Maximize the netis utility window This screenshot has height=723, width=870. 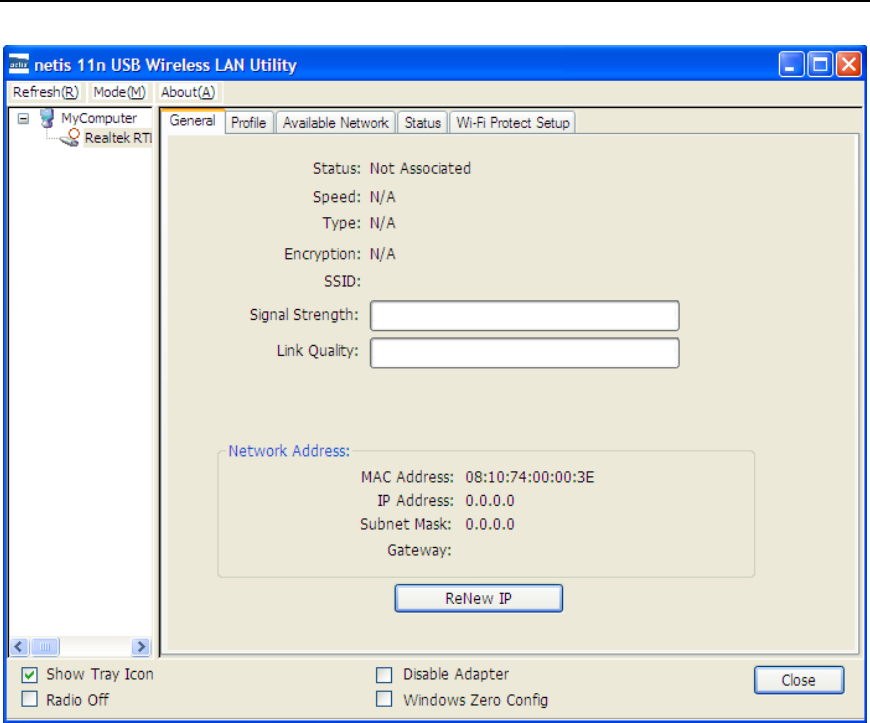coord(820,64)
